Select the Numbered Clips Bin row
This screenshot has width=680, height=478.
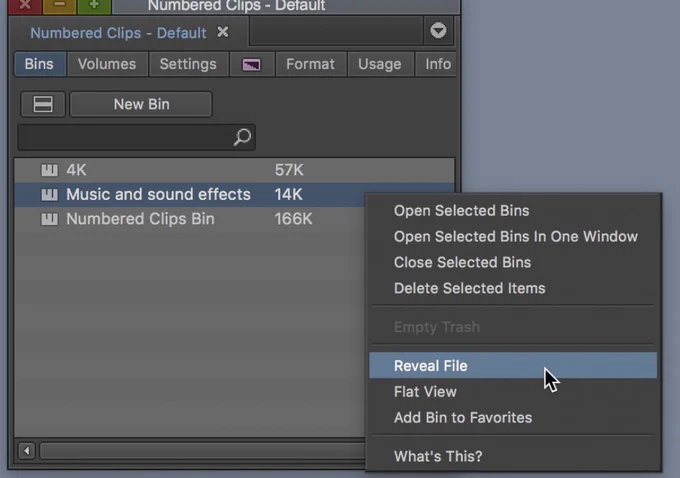click(x=190, y=219)
